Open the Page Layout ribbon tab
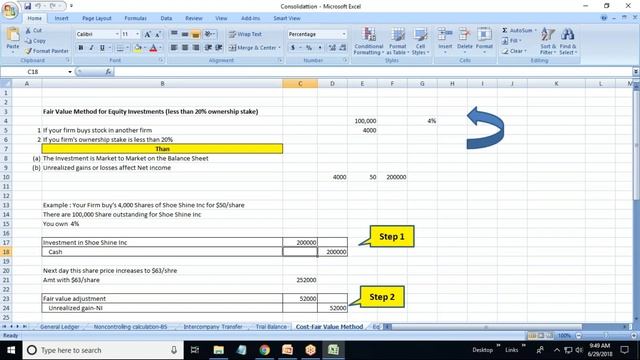 [x=97, y=18]
